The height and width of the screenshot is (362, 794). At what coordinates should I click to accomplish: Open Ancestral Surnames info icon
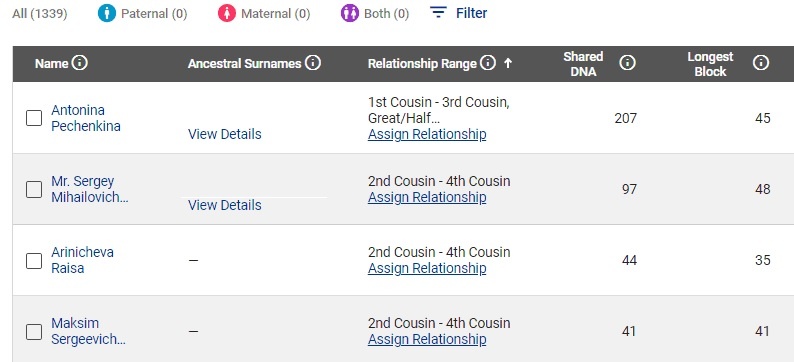pos(313,63)
